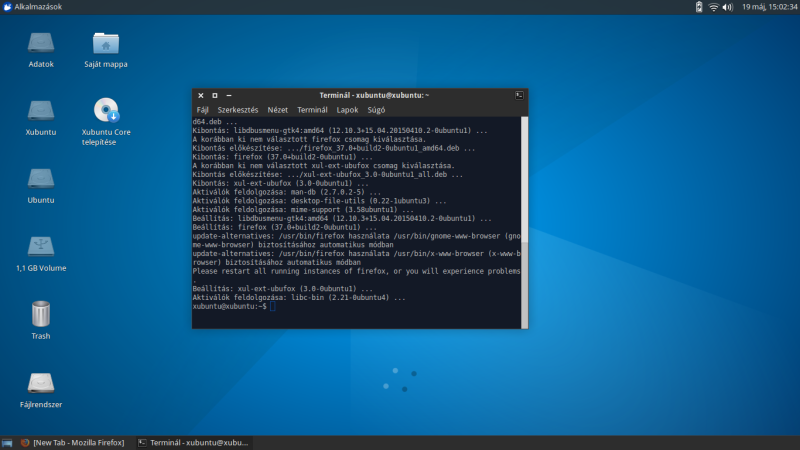
Task: Minimize the Terminal window
Action: pyautogui.click(x=229, y=95)
